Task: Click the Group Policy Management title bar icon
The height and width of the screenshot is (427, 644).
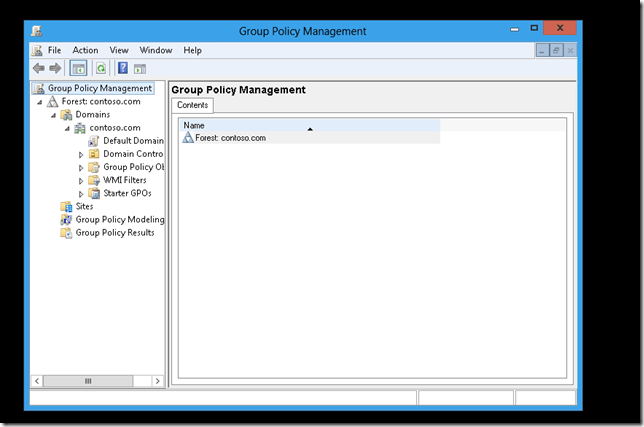Action: click(37, 31)
